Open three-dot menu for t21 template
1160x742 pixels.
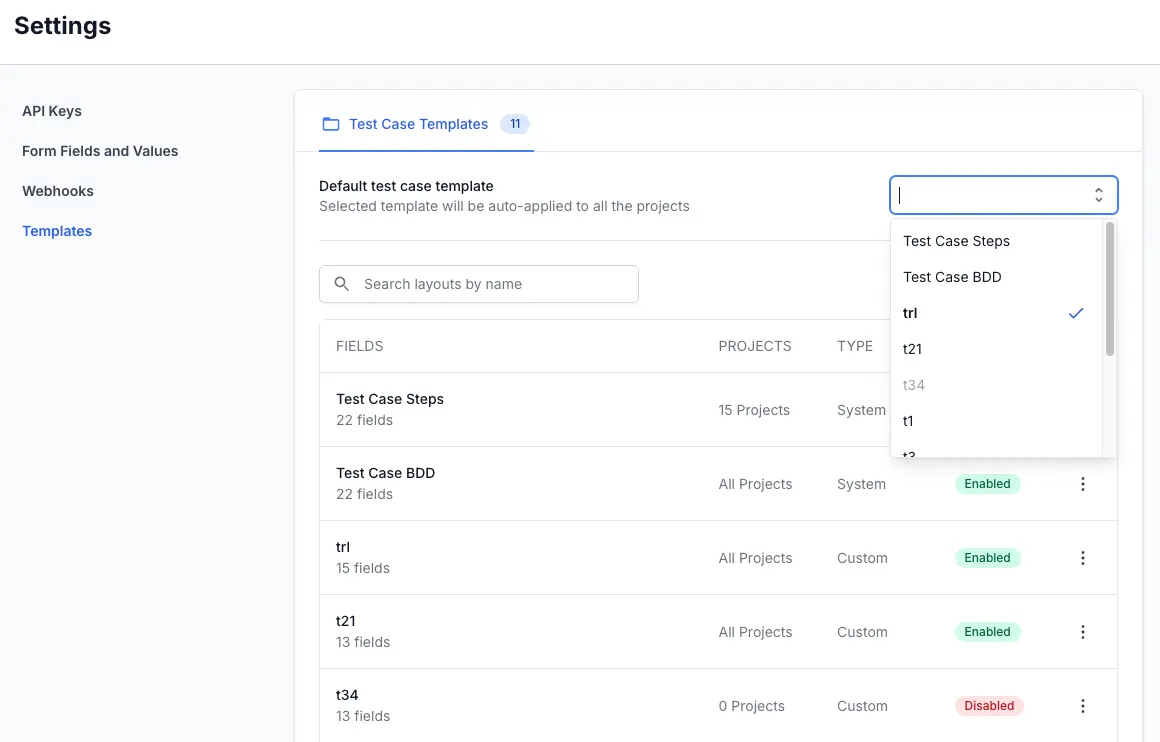coord(1082,632)
